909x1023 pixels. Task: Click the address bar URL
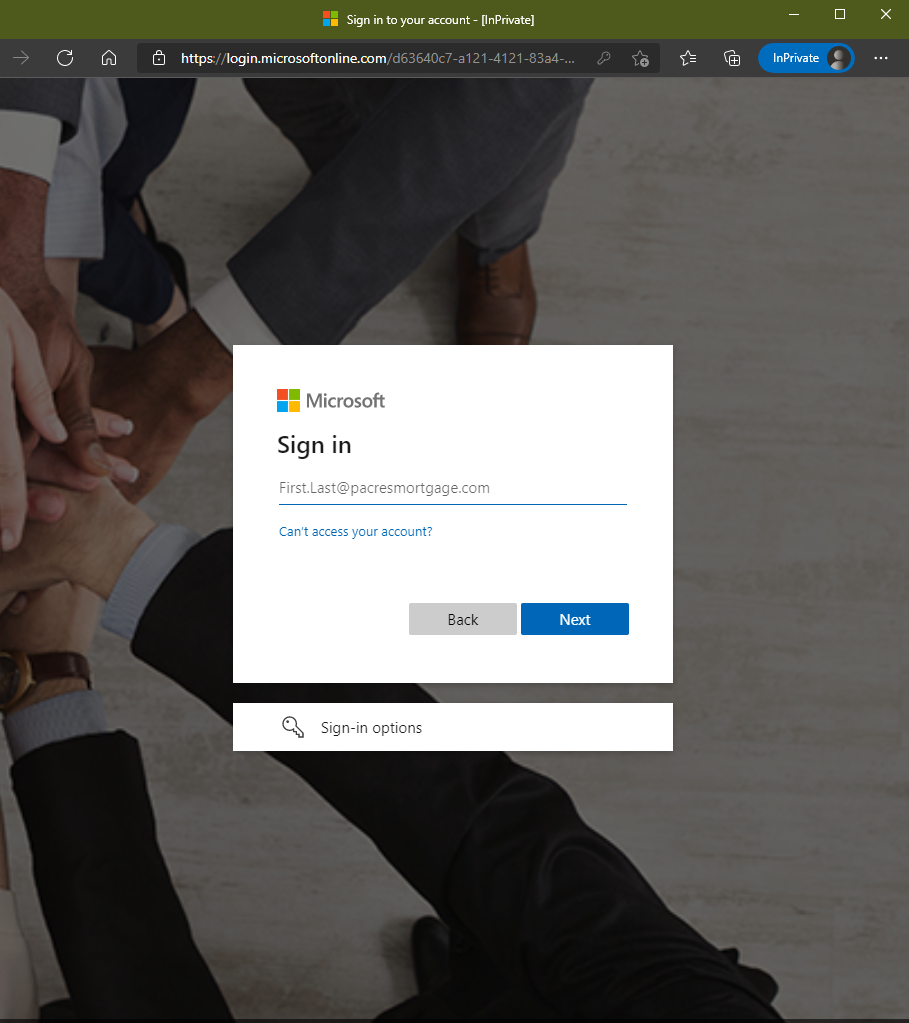[378, 58]
